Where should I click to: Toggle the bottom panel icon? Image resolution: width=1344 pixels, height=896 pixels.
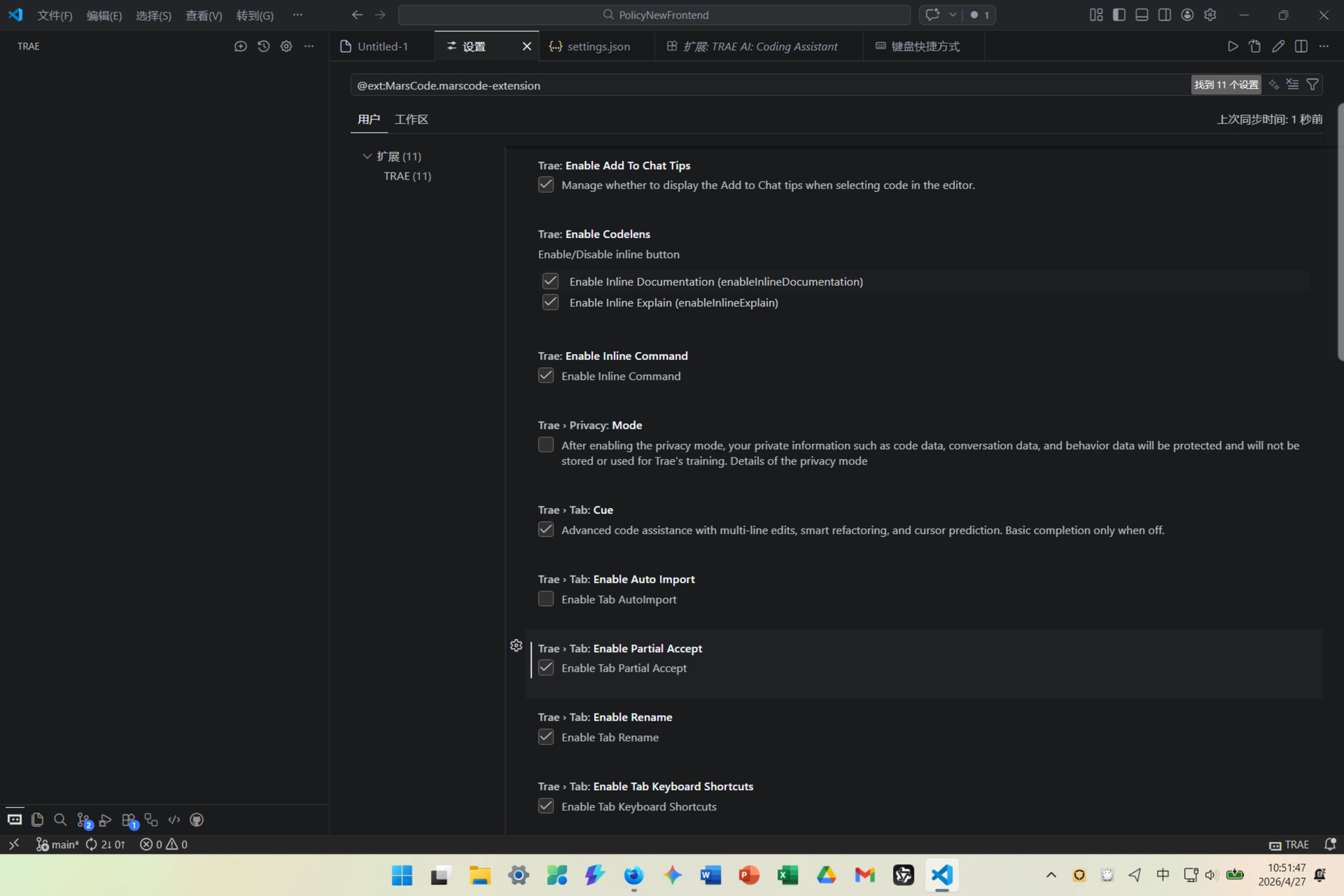click(1142, 15)
